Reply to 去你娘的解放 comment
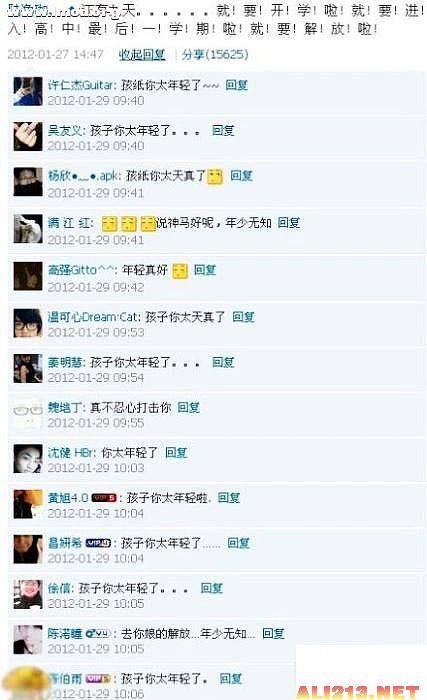Image resolution: width=427 pixels, height=700 pixels. click(x=273, y=633)
